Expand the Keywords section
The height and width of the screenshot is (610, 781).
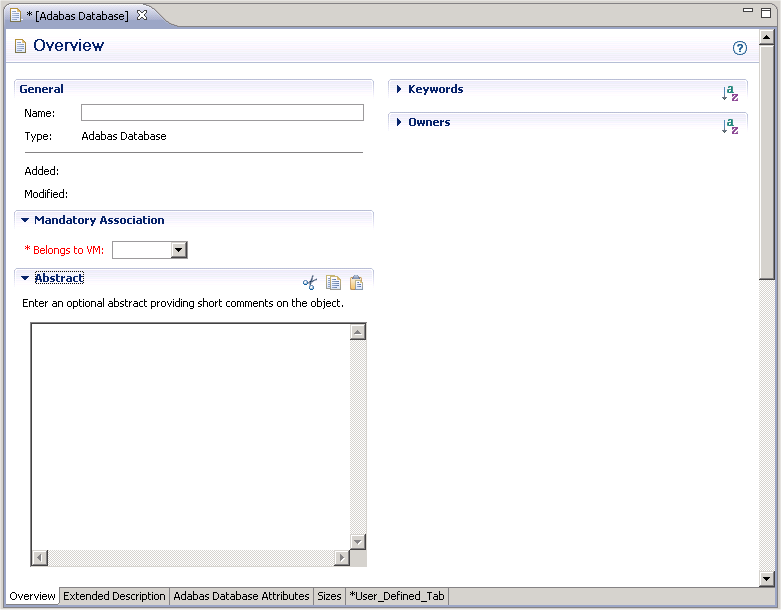[x=399, y=89]
